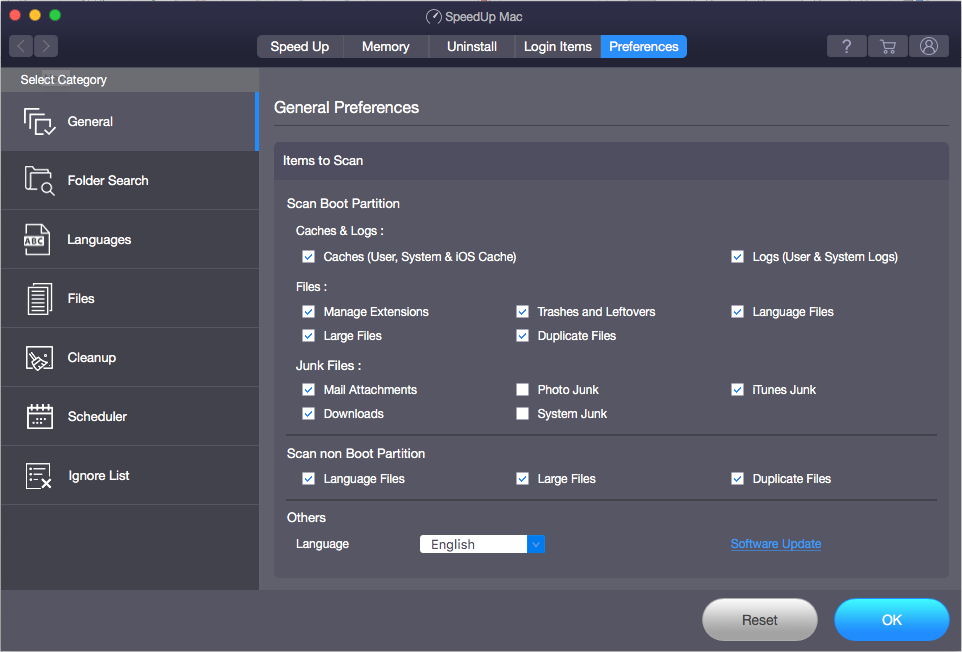Select the Preferences tab
Viewport: 962px width, 652px height.
click(x=644, y=47)
